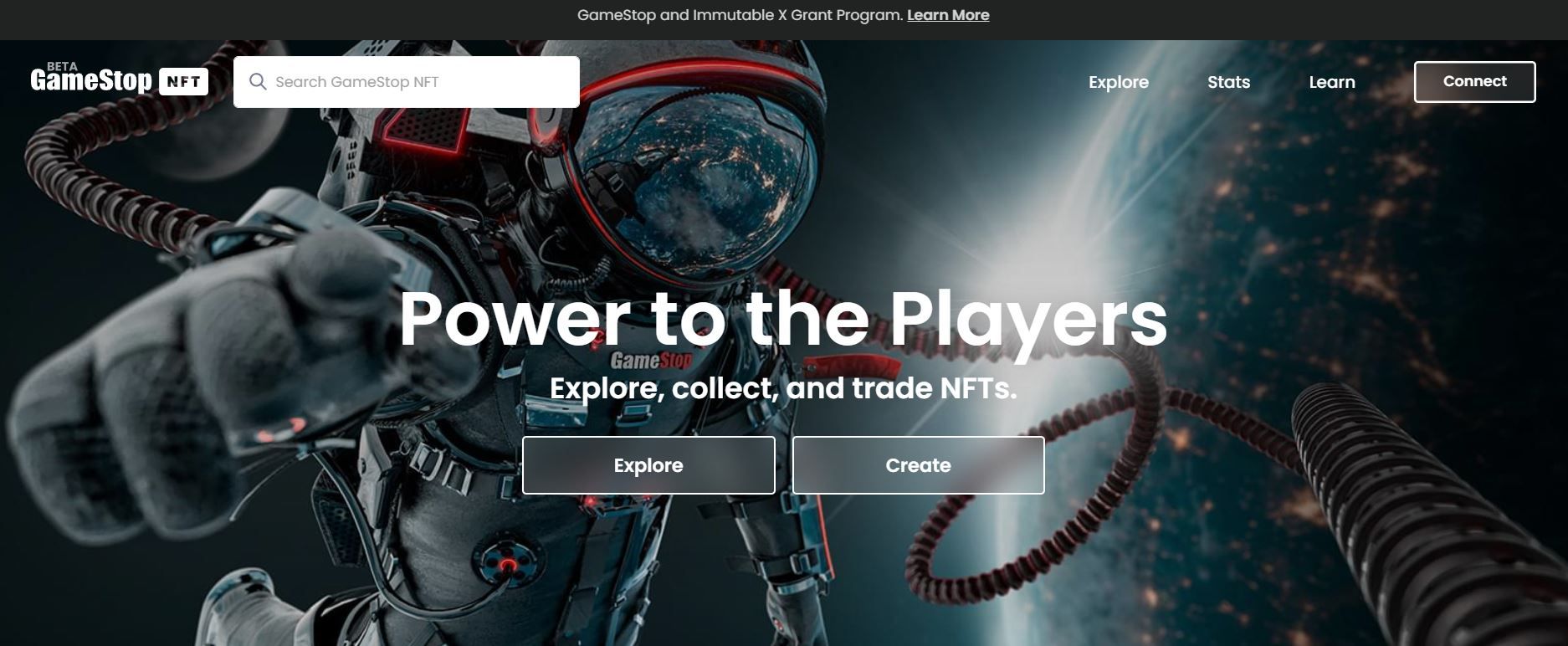Click the magnifying glass search icon
The width and height of the screenshot is (1568, 646).
point(258,81)
